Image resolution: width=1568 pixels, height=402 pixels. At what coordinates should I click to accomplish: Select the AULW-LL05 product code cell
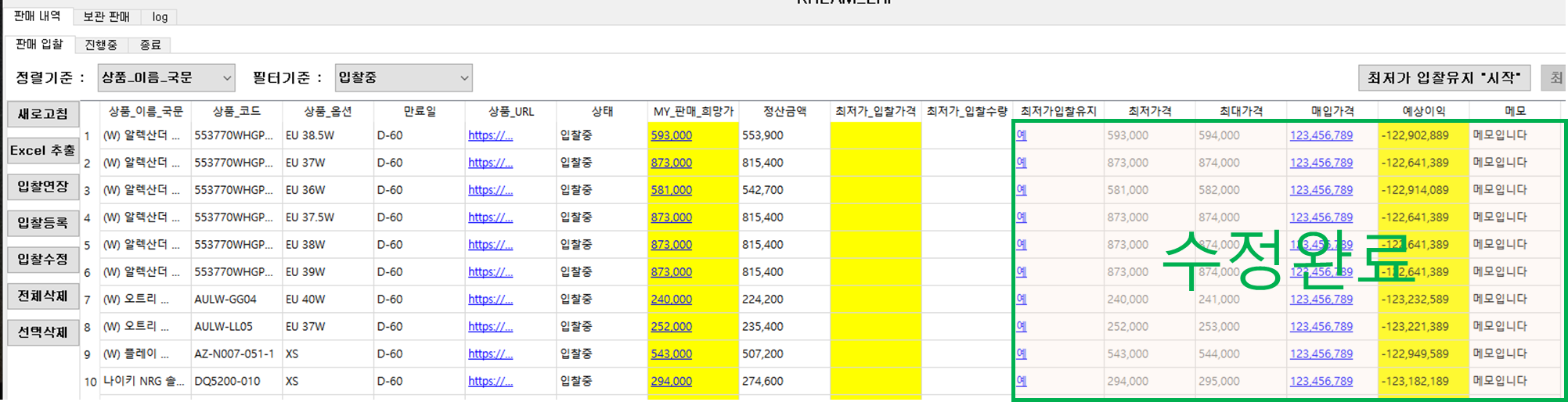[x=236, y=327]
